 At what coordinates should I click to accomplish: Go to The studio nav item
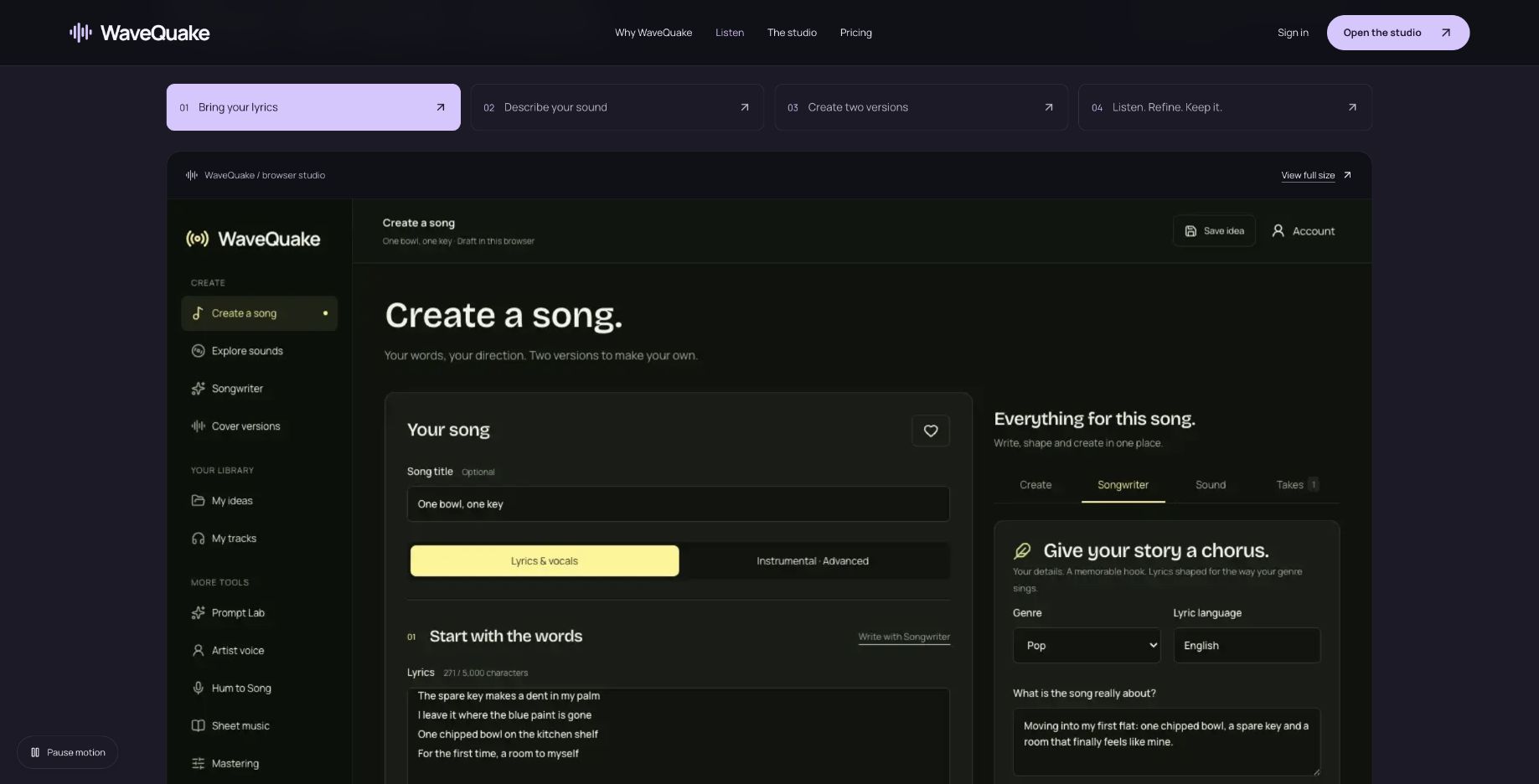(x=792, y=33)
